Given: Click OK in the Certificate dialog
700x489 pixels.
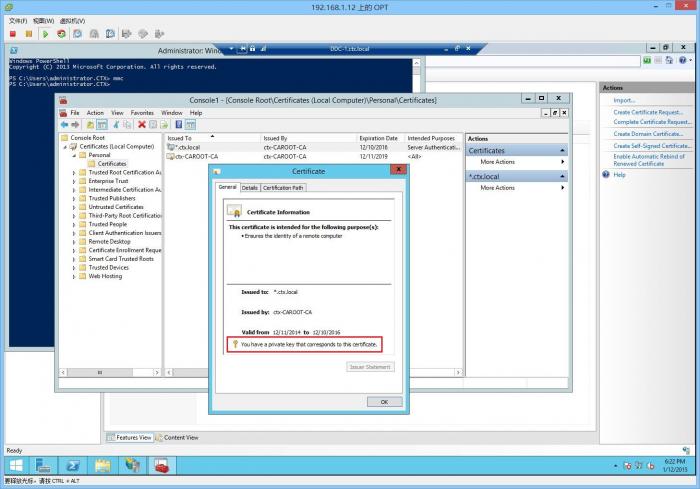Looking at the screenshot, I should [x=384, y=402].
